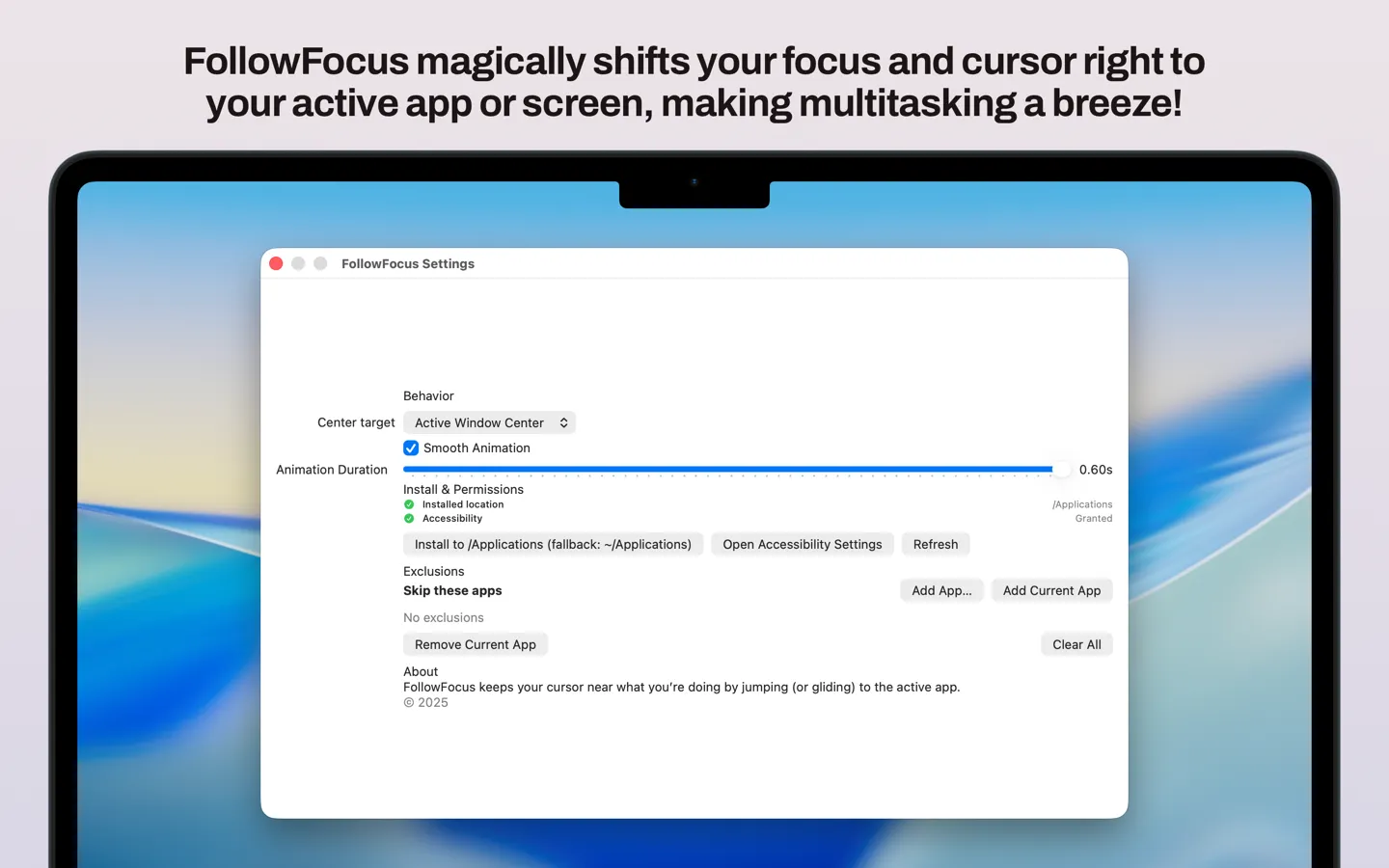Toggle Smooth Animation off and verify slider state

[x=411, y=448]
